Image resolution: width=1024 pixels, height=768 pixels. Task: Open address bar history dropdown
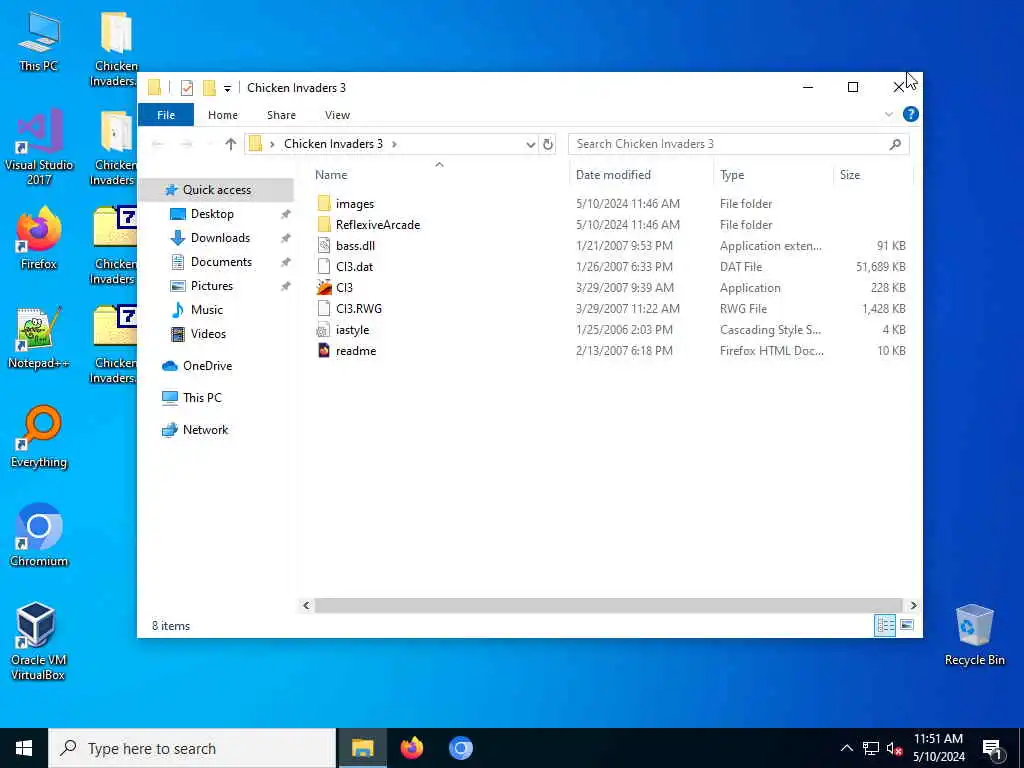click(x=531, y=144)
